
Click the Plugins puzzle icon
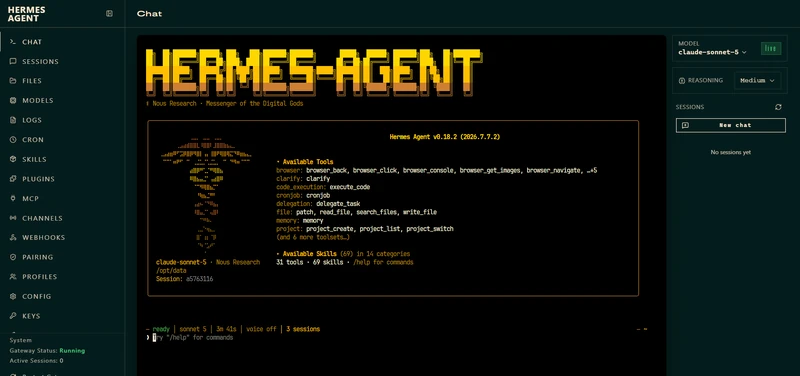click(13, 179)
